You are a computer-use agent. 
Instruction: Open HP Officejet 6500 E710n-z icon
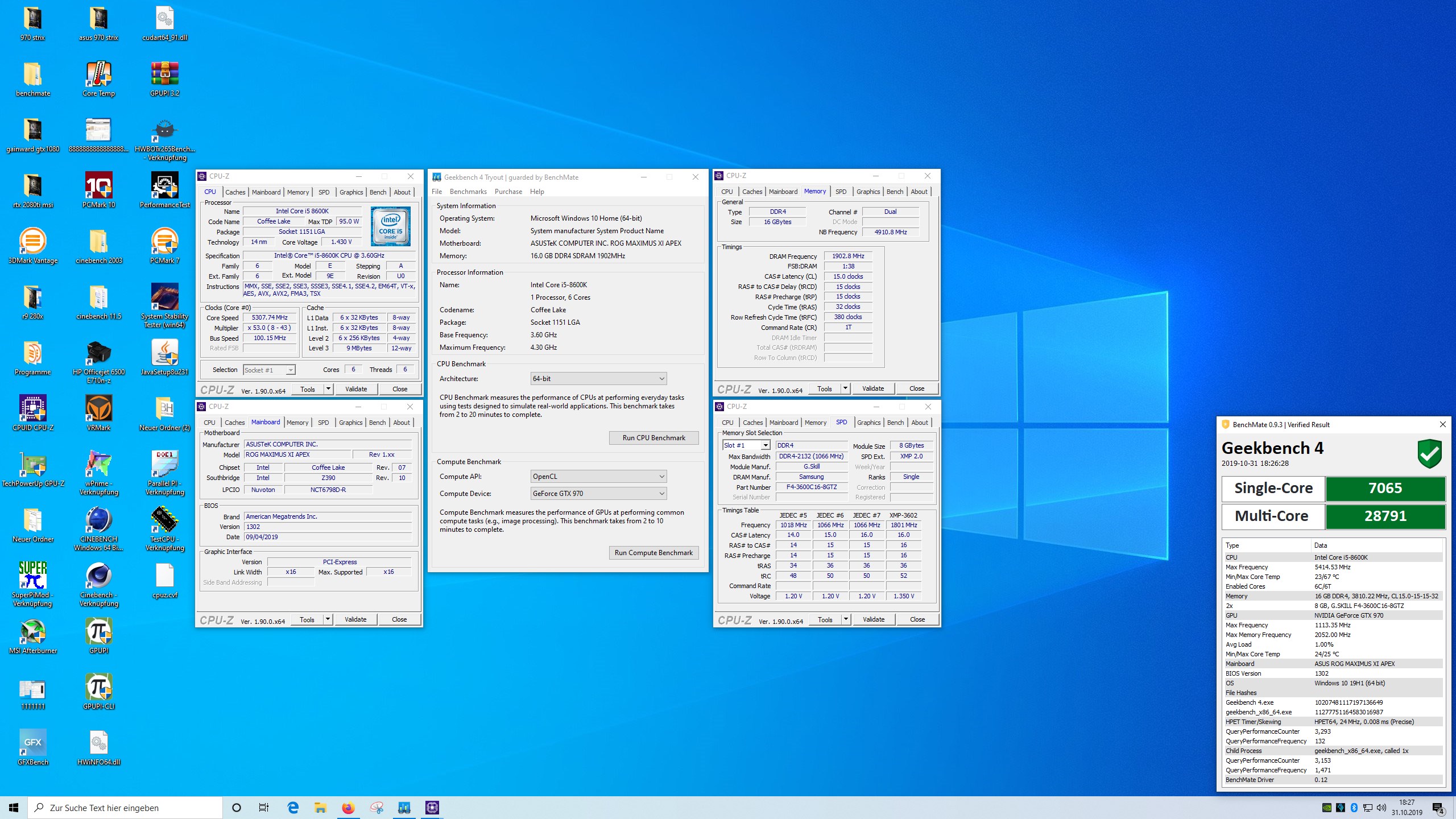coord(98,361)
